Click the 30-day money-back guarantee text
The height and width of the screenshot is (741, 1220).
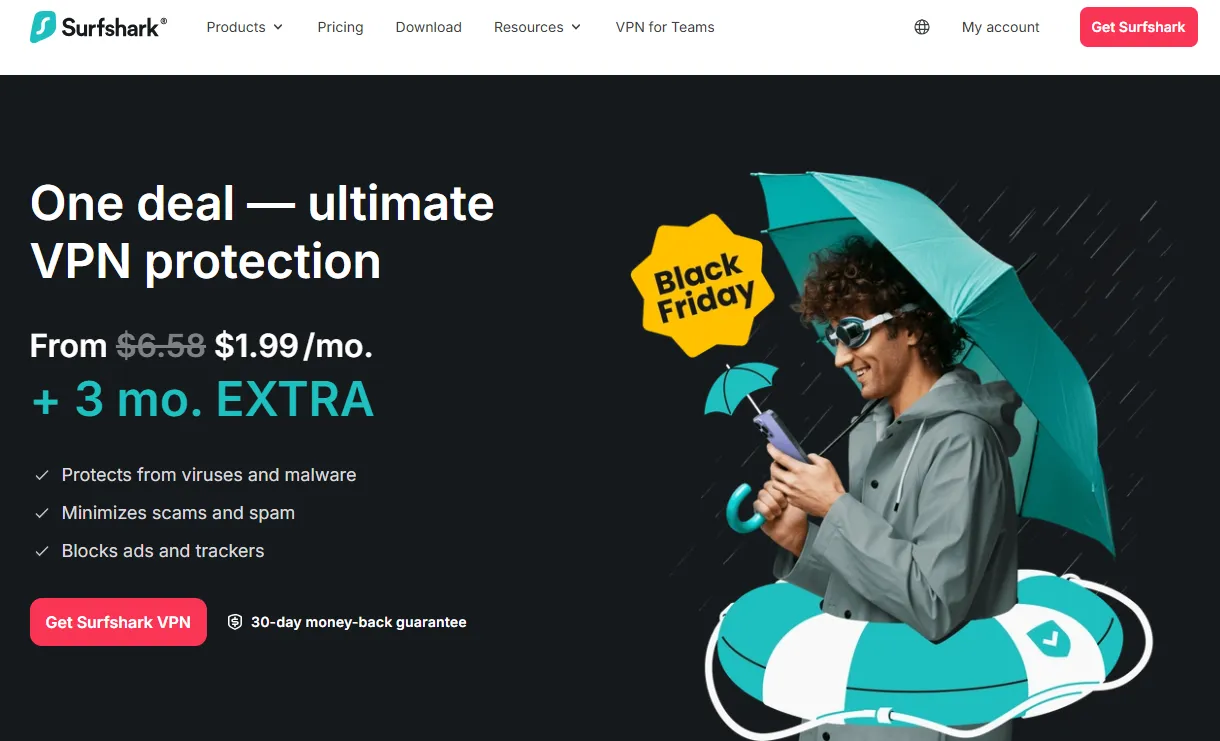[358, 622]
